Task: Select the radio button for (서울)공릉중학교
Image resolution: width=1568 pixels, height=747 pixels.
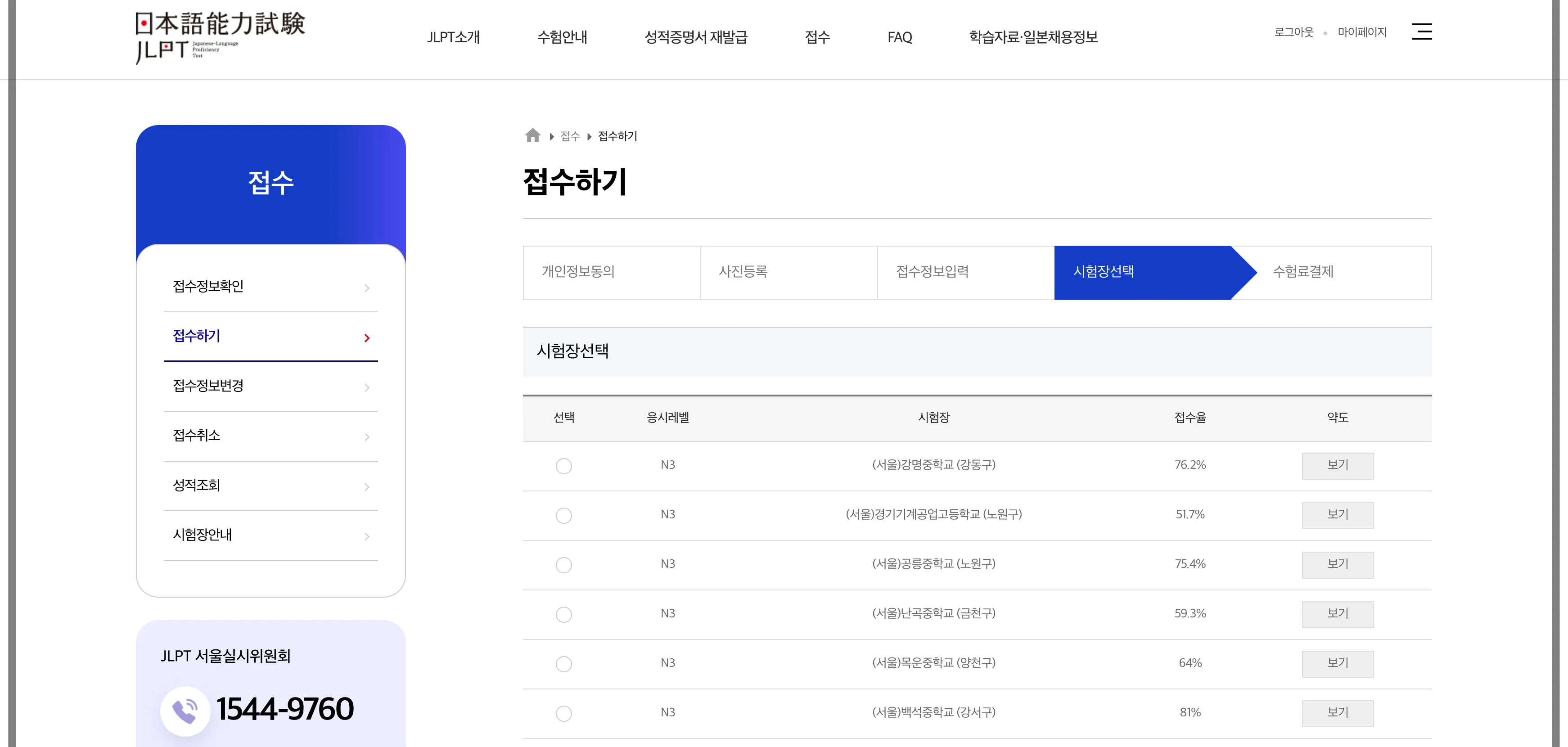Action: coord(563,565)
